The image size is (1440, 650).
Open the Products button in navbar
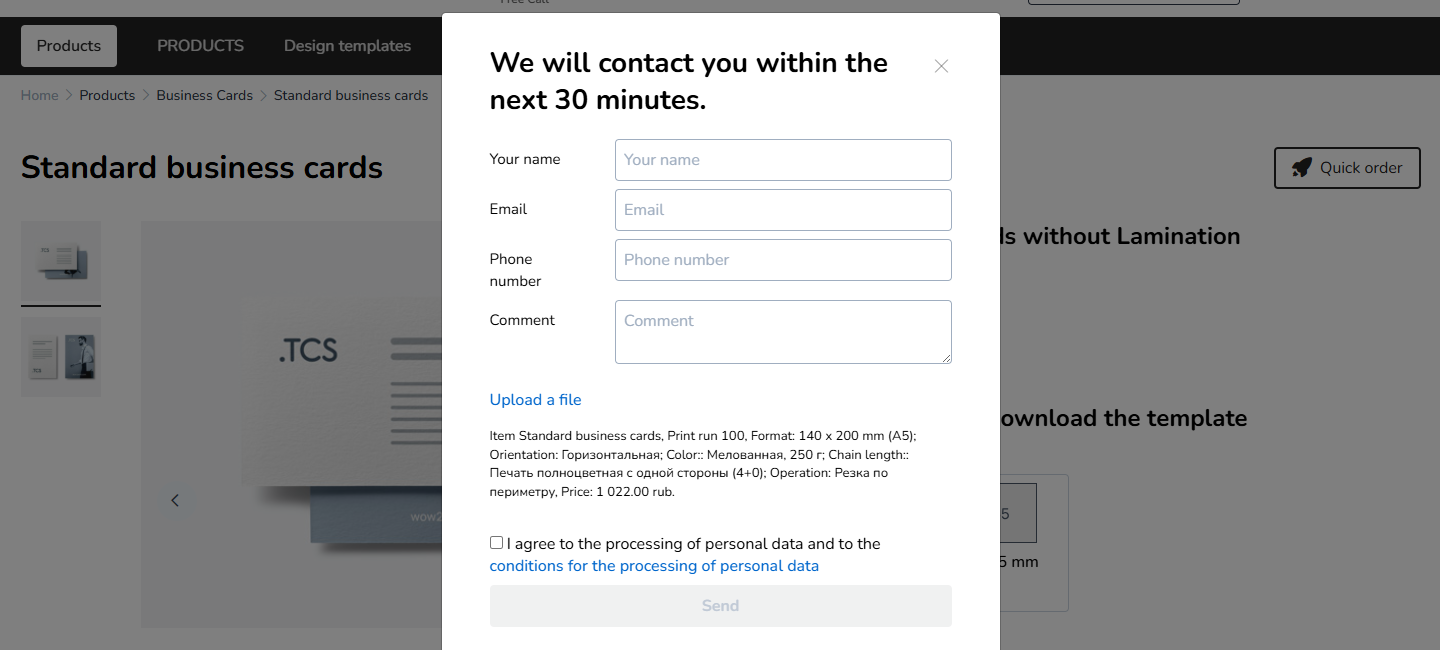69,46
